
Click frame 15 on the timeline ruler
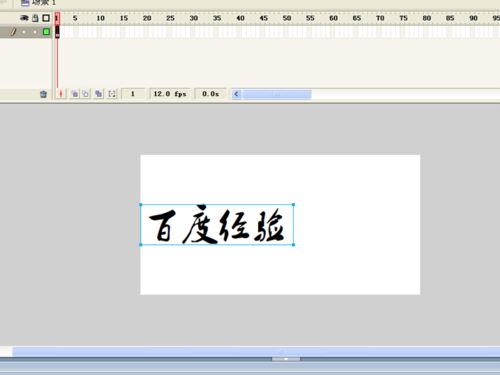coord(124,18)
